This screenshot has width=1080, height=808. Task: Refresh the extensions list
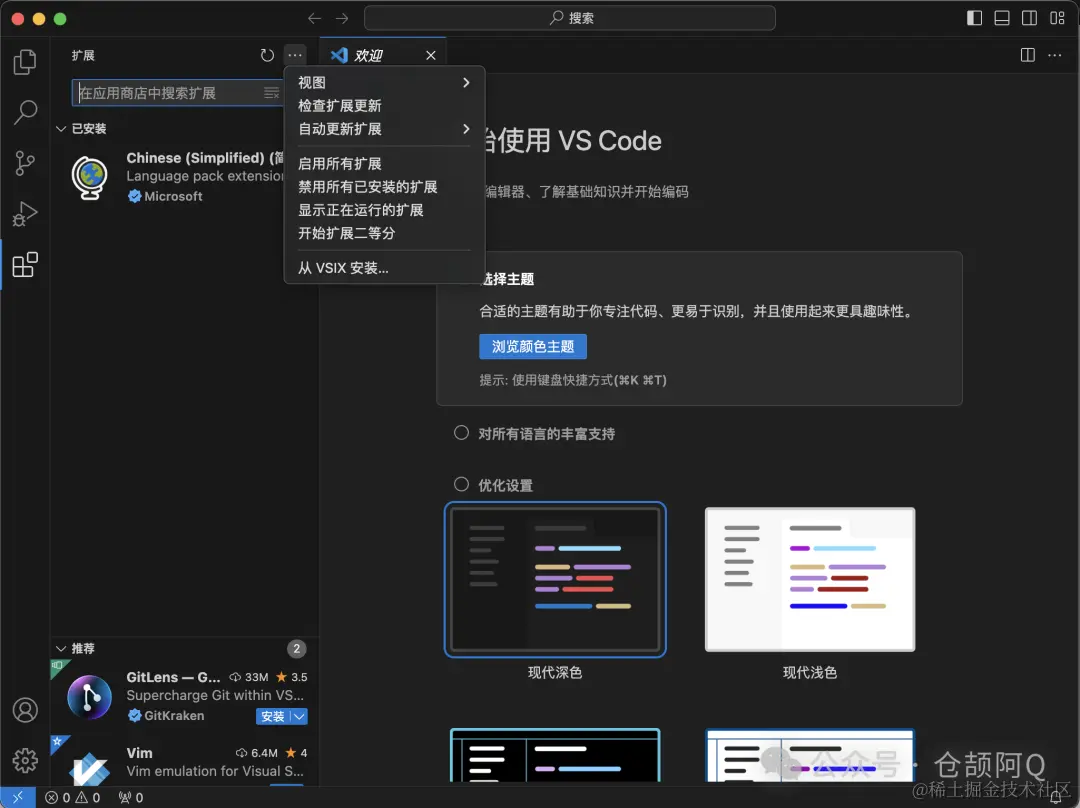[266, 55]
